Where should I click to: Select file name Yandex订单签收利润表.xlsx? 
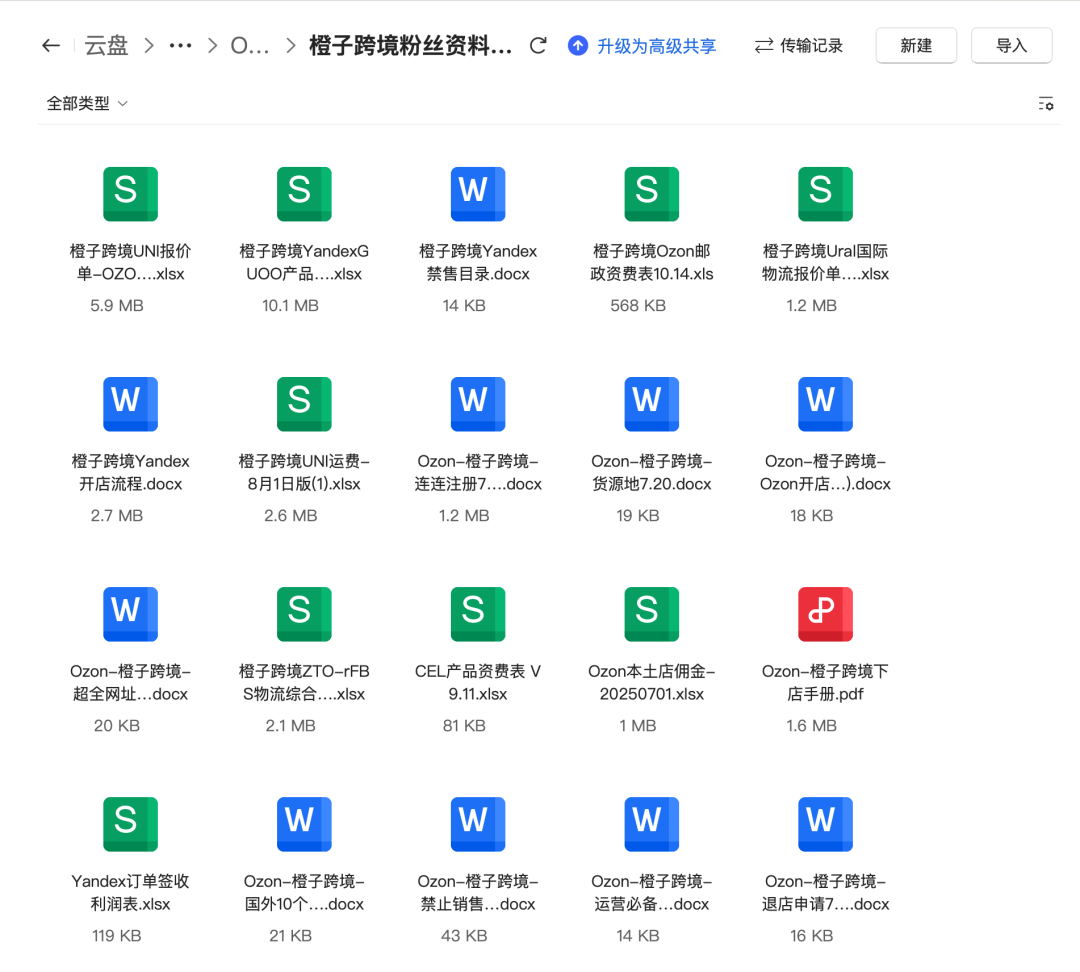[x=130, y=893]
